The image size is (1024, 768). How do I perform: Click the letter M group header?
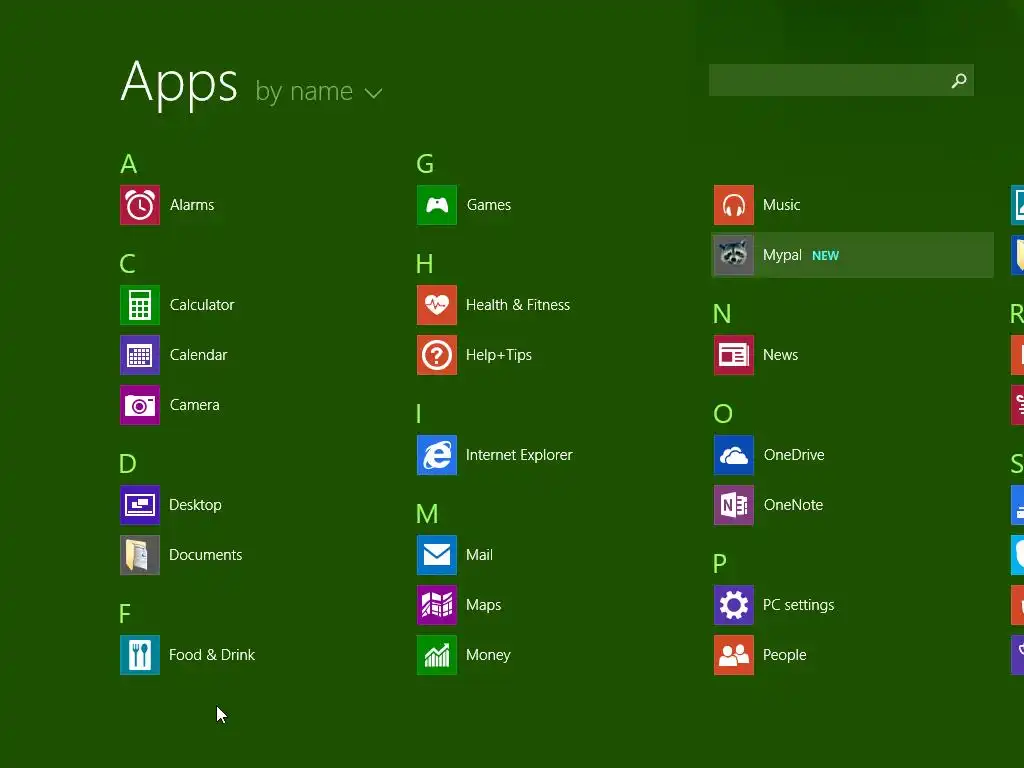pos(427,514)
